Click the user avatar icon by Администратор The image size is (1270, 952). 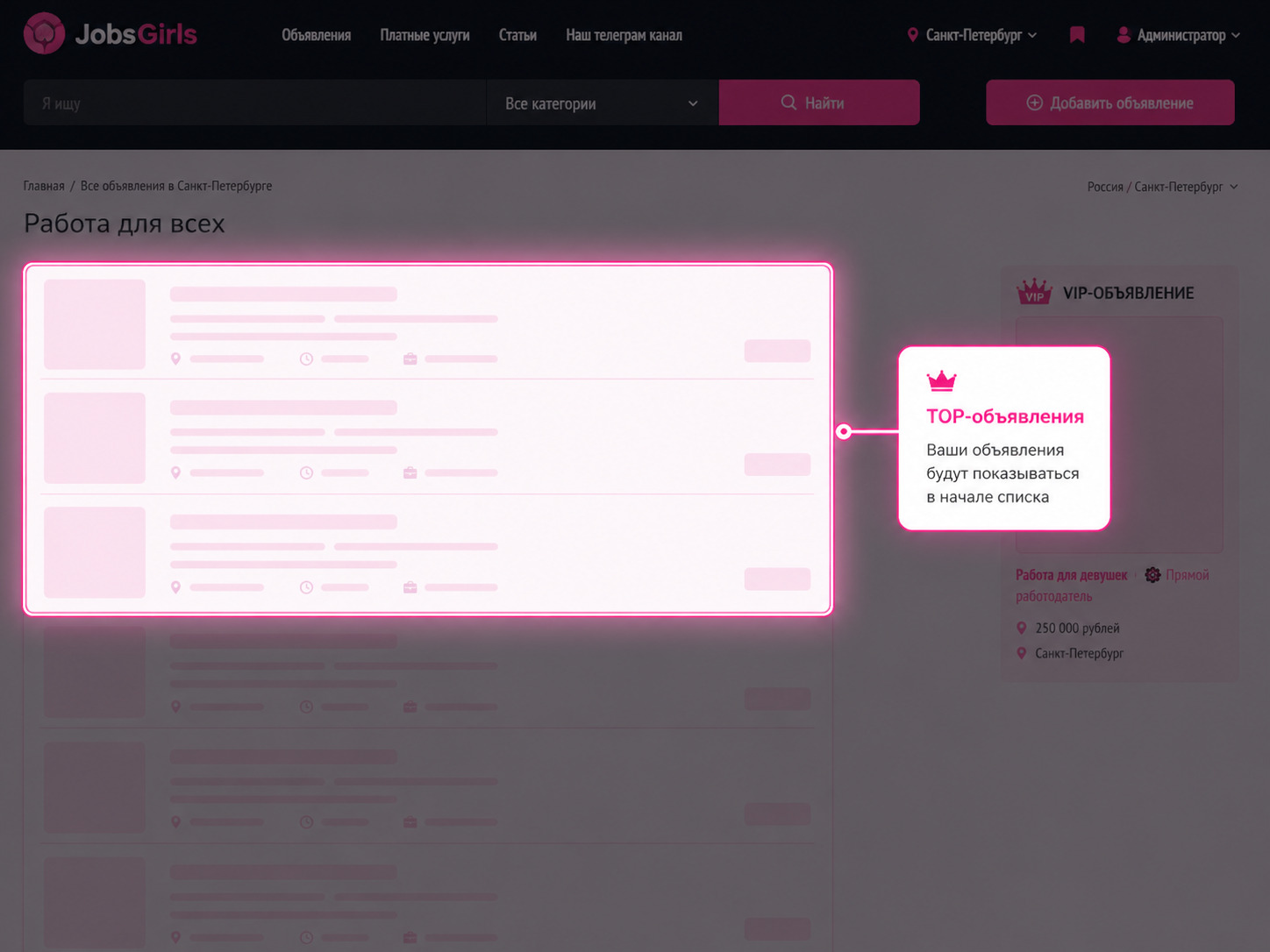click(x=1123, y=35)
